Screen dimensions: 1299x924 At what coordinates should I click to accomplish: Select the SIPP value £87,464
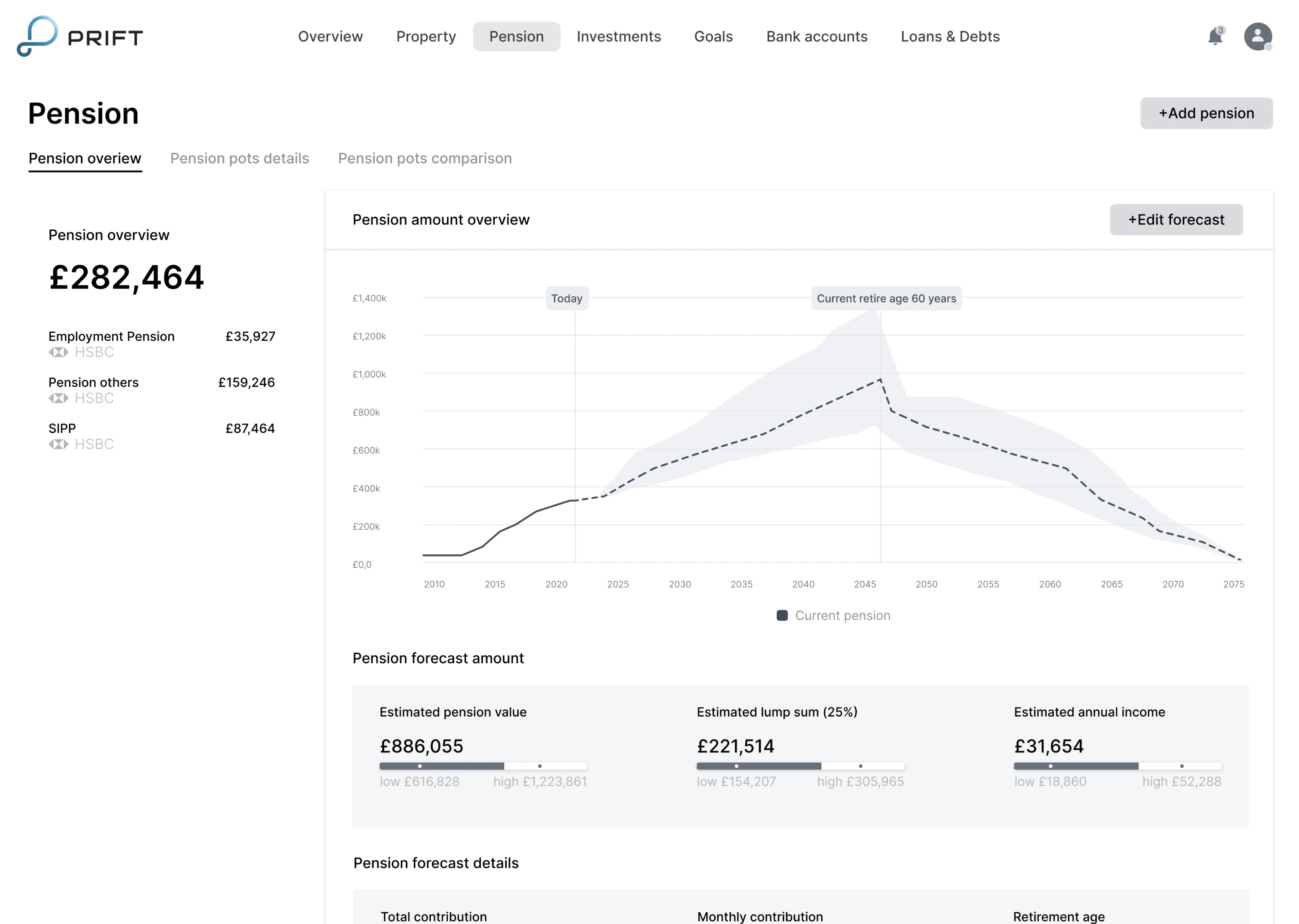tap(250, 428)
